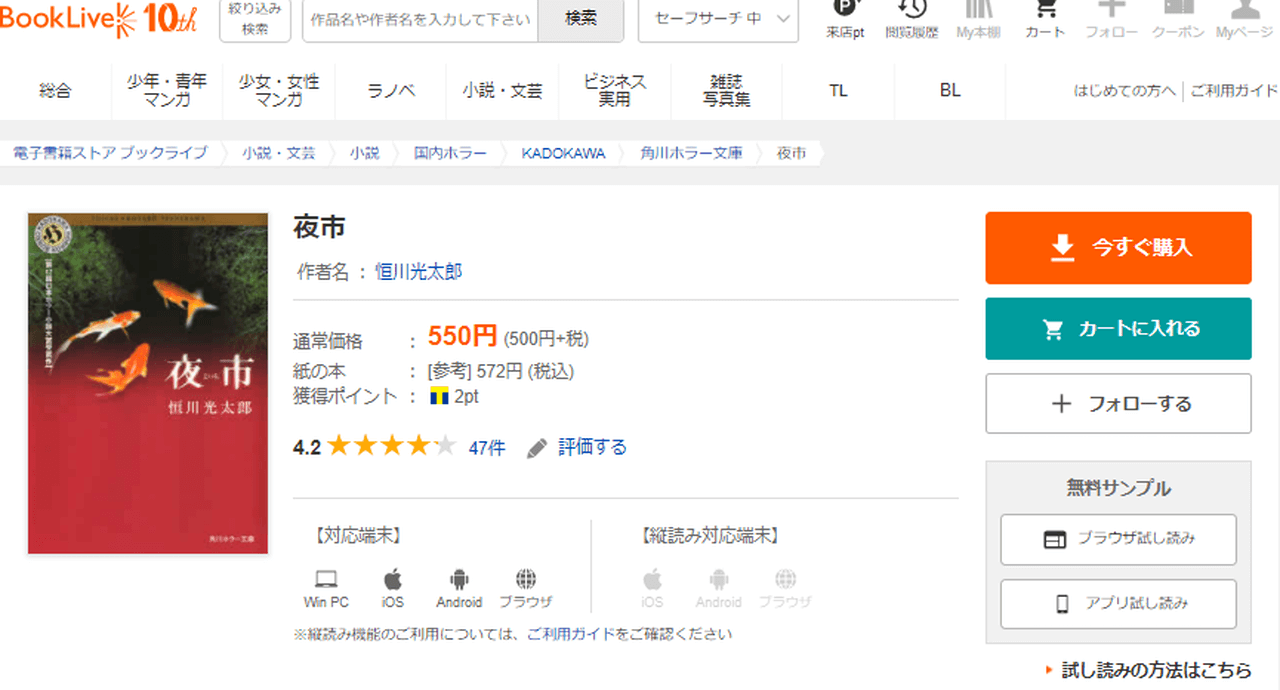1280x690 pixels.
Task: Open My本棚 bookshelf icon
Action: pos(978,12)
